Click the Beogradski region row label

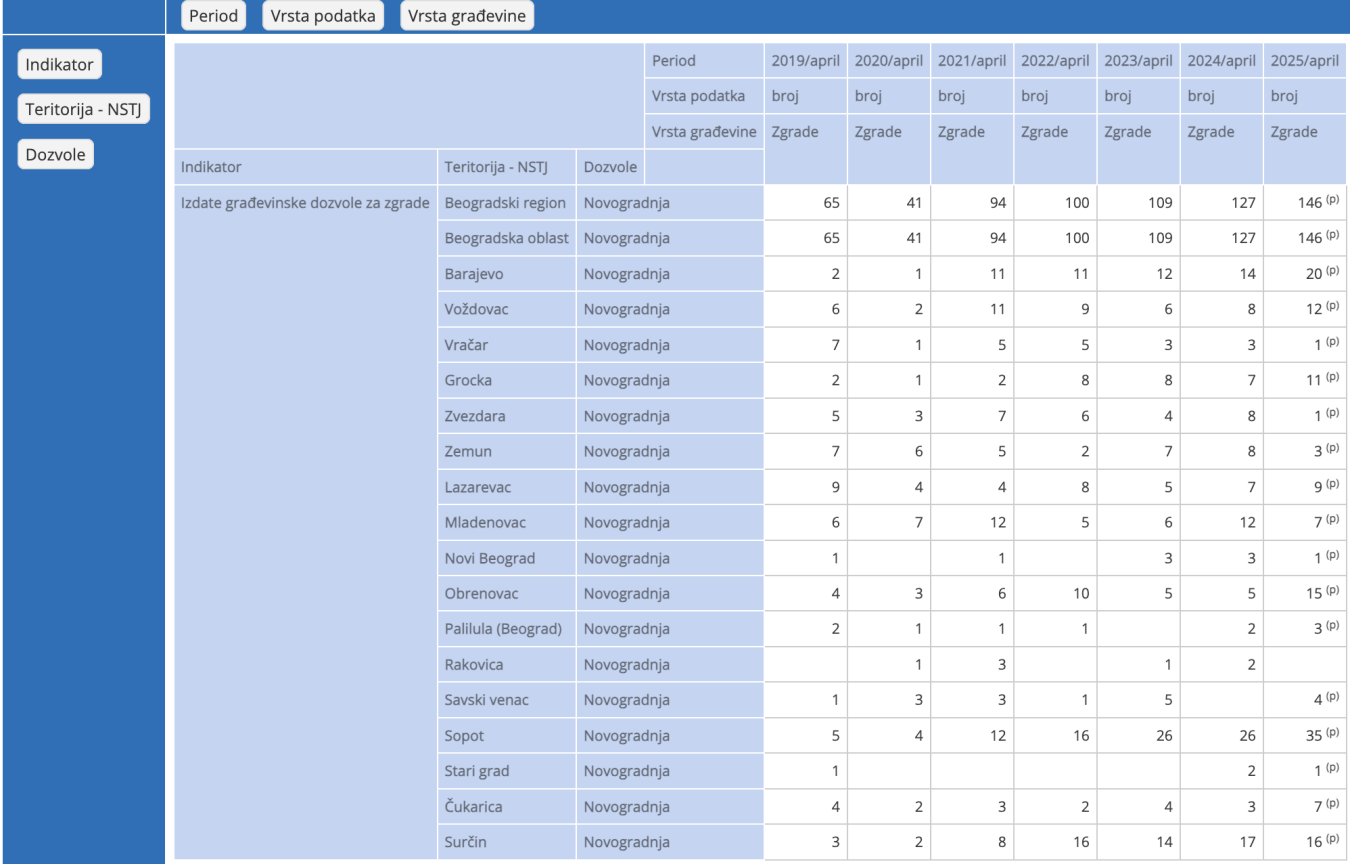pos(505,203)
